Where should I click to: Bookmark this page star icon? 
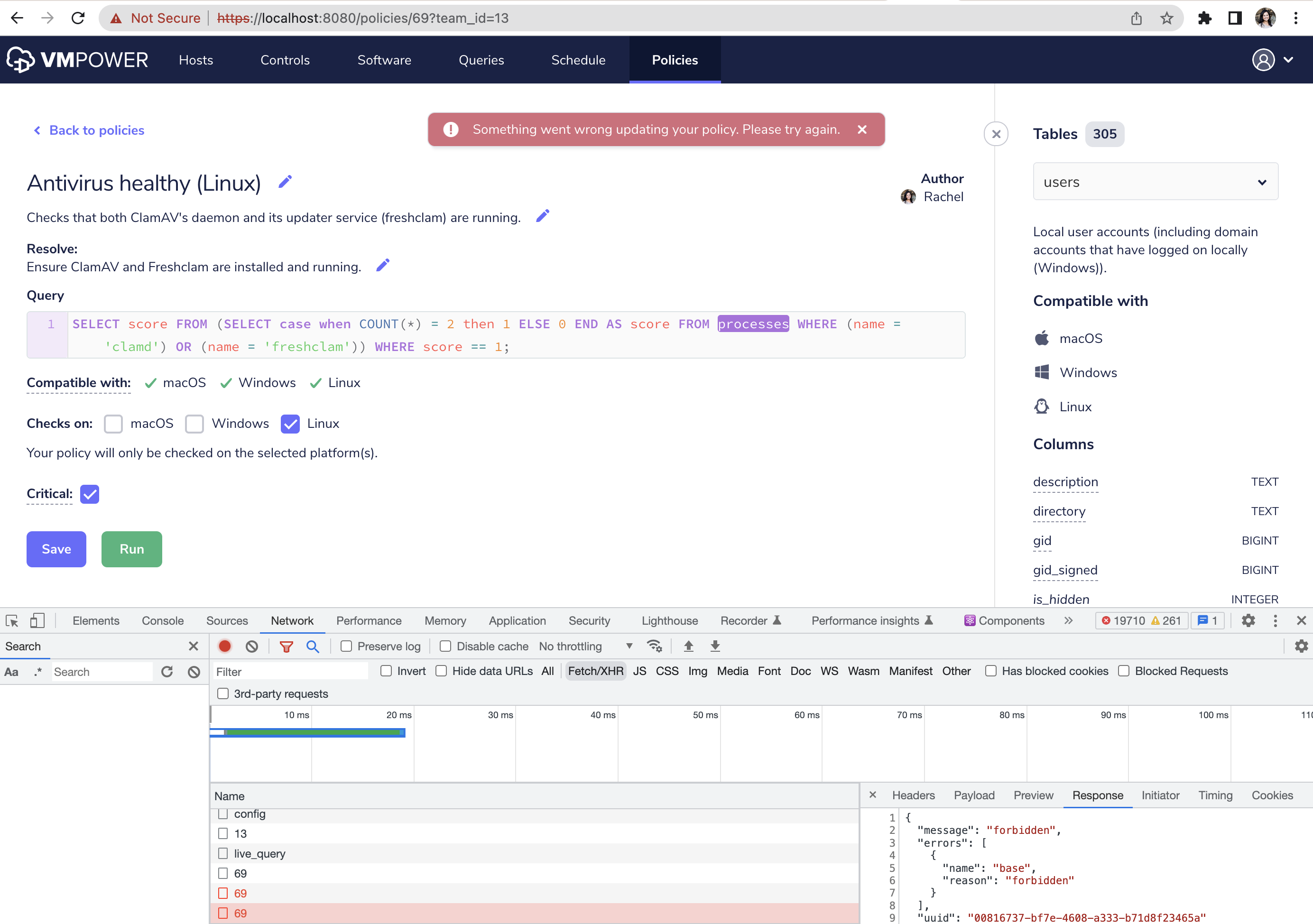tap(1166, 18)
